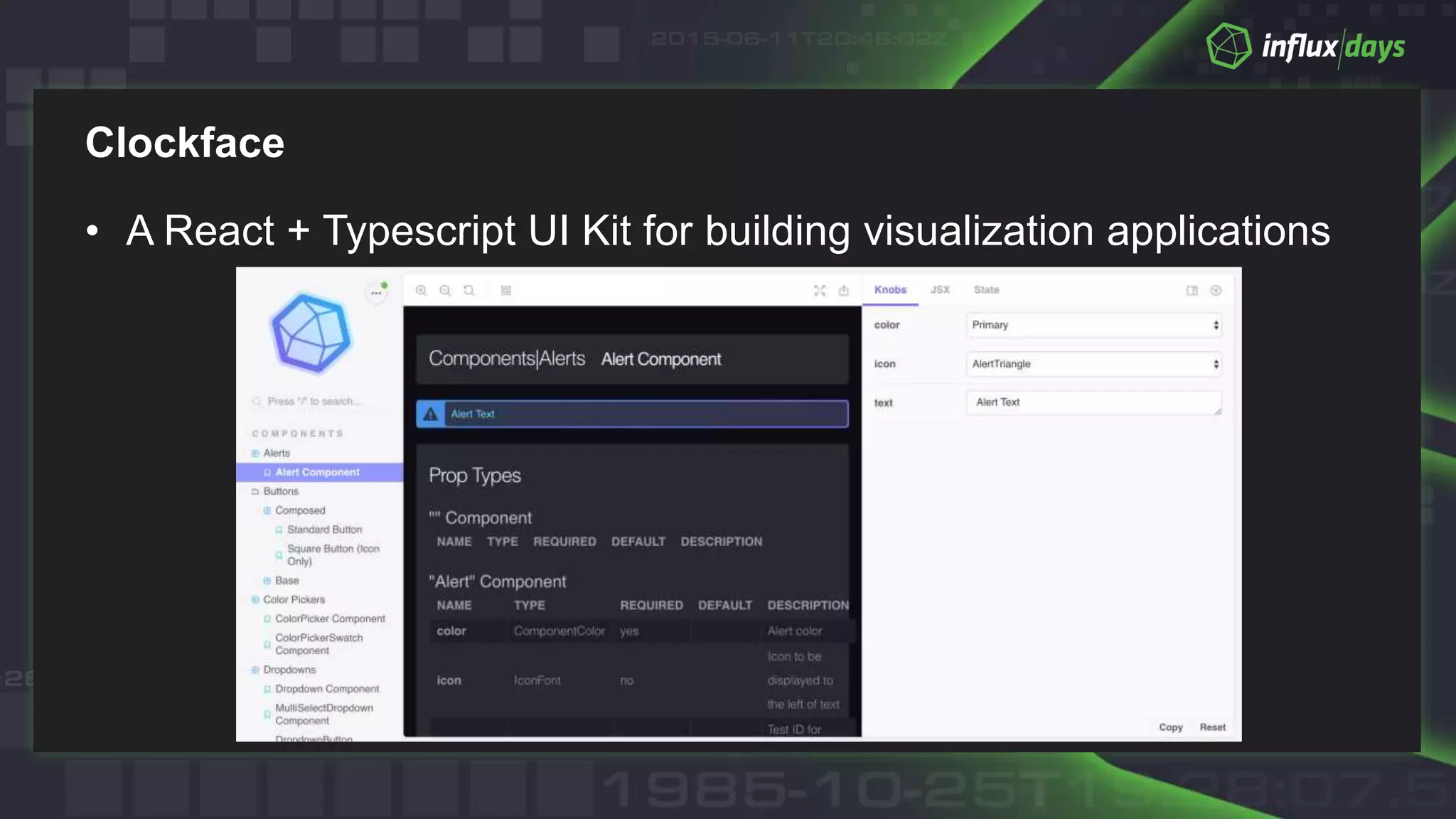This screenshot has width=1456, height=819.
Task: Open the ColorPicker Component story
Action: [330, 619]
